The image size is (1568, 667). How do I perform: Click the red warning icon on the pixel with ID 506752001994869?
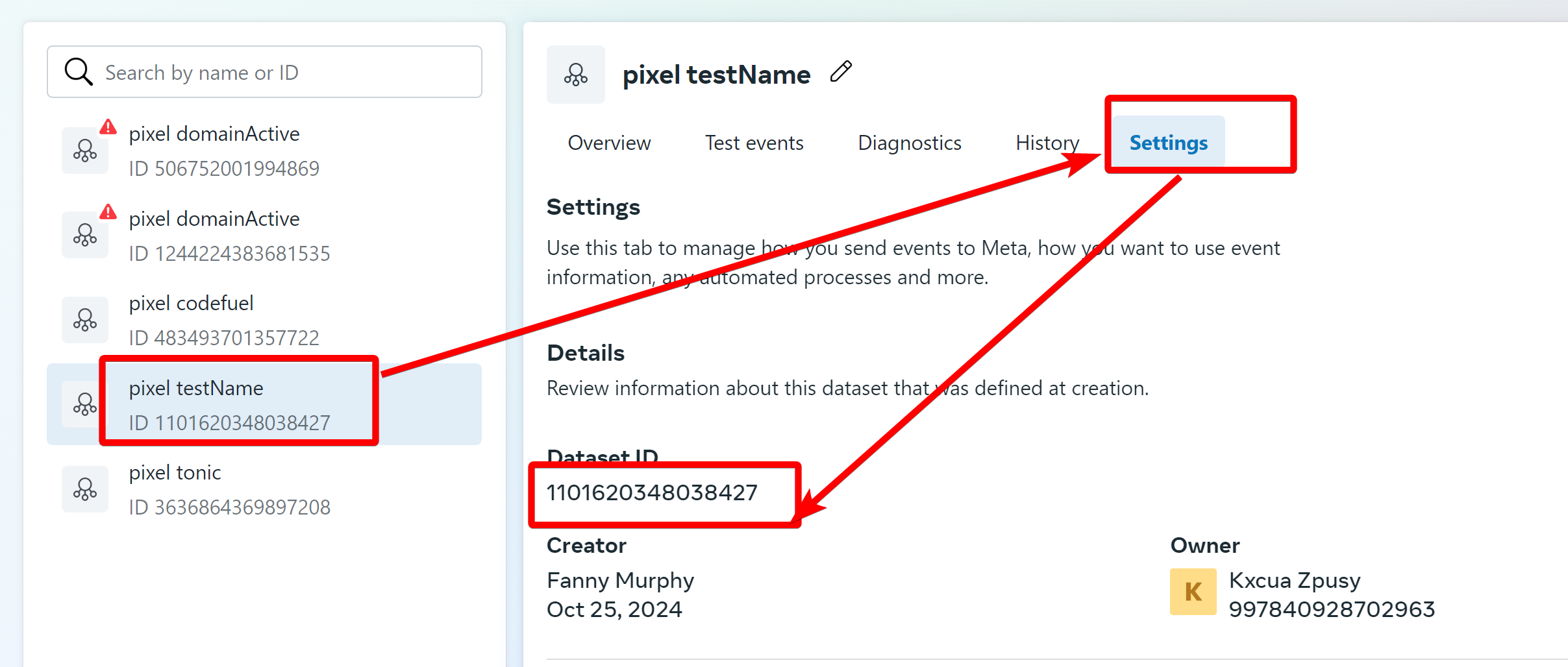click(108, 127)
